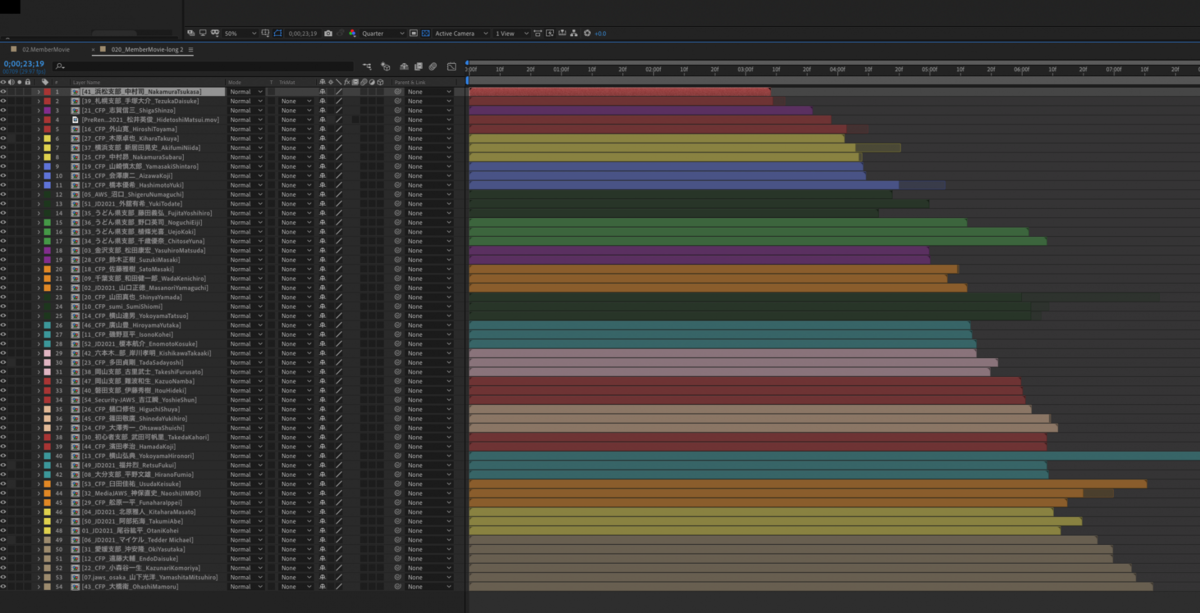Click quality switch on HiroshiToyama layer
Screen dimensions: 1200x613
coord(338,129)
